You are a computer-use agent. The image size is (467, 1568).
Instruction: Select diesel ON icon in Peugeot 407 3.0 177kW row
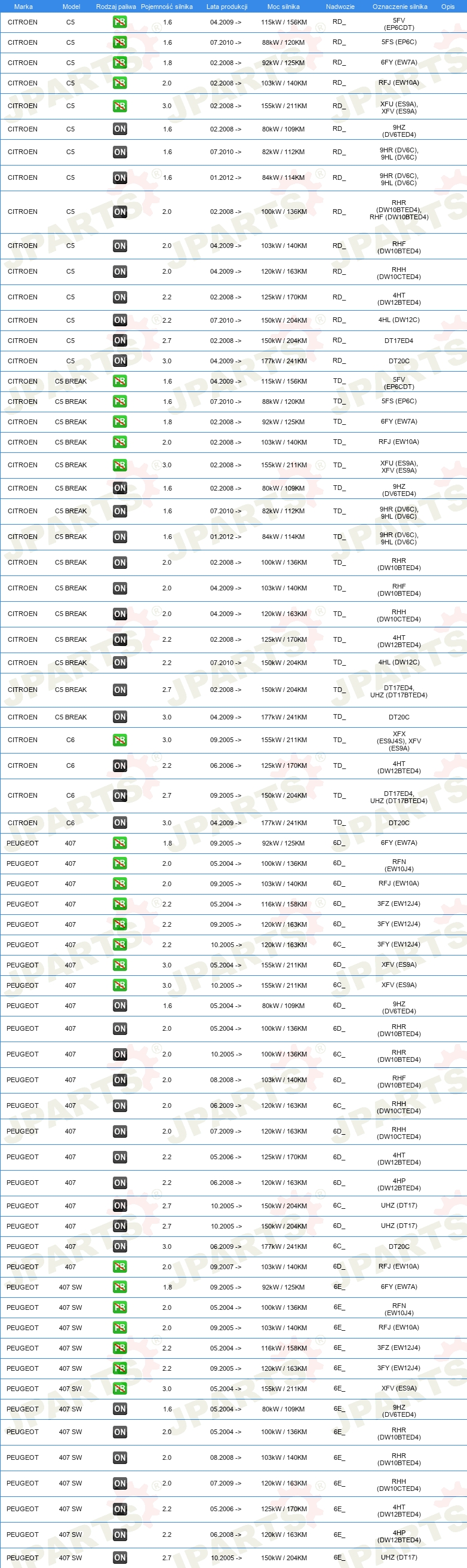click(x=120, y=1247)
